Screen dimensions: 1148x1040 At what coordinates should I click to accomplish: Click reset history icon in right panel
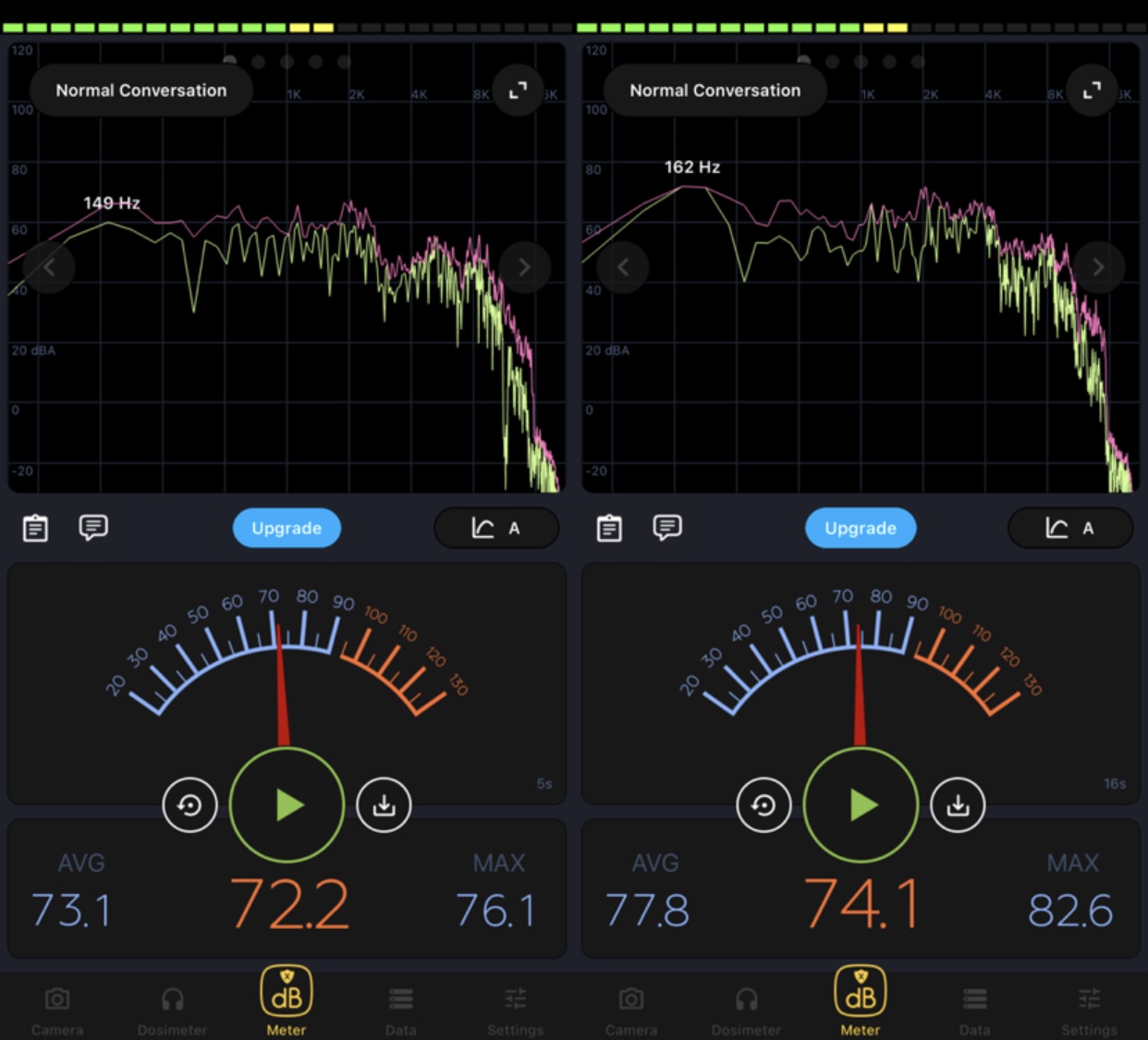click(x=763, y=805)
